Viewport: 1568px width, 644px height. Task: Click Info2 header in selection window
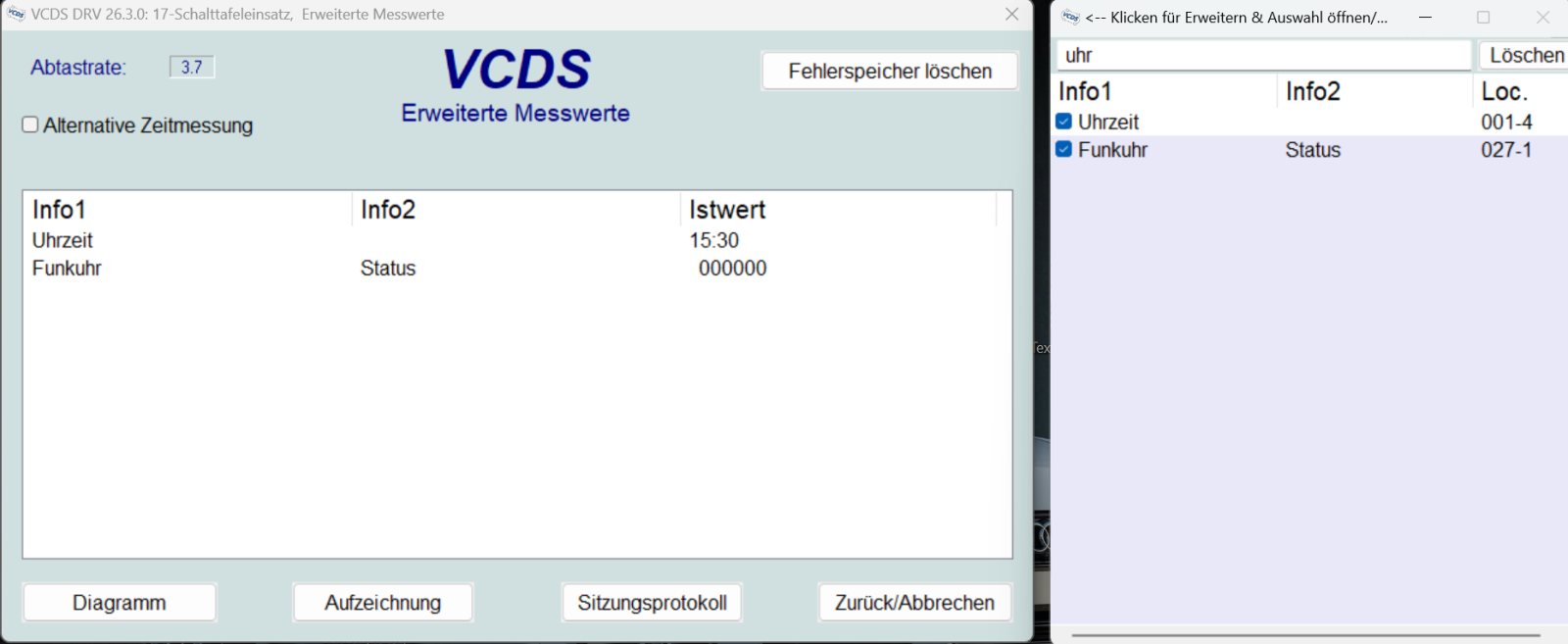[1375, 91]
